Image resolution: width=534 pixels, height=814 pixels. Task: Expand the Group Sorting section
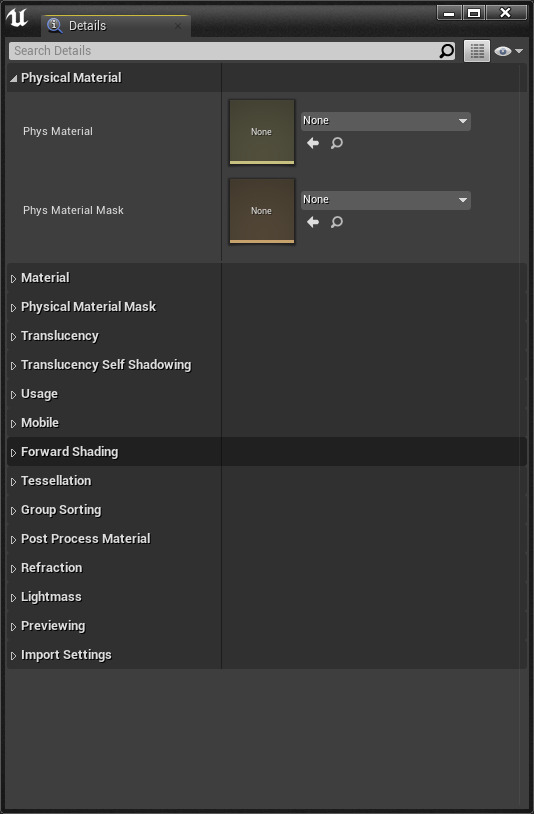coord(13,511)
